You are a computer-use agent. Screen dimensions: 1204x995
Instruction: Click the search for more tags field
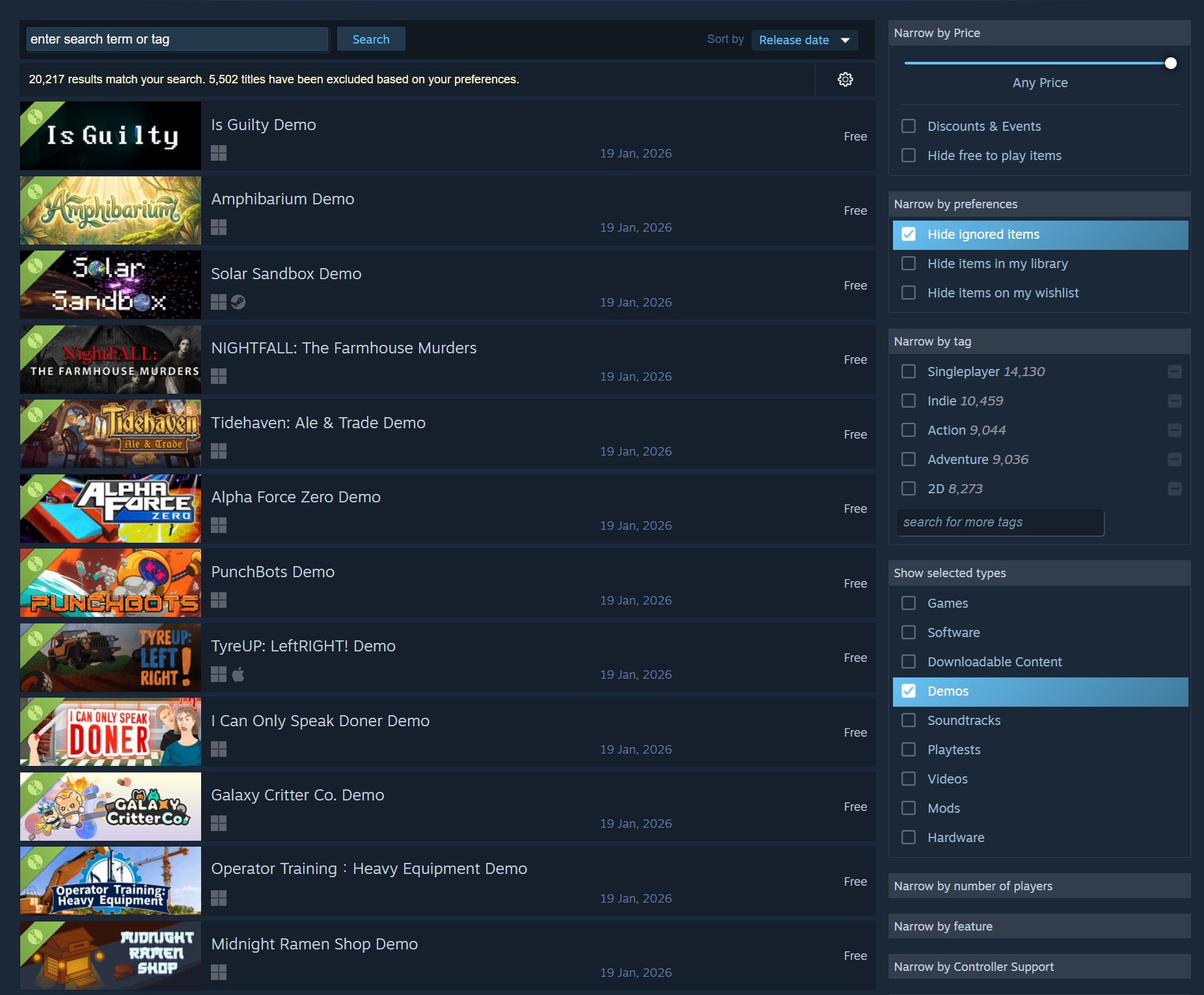1000,522
